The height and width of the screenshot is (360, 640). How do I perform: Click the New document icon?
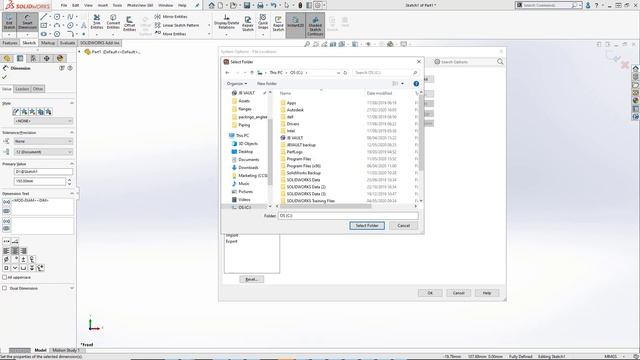(x=220, y=5)
